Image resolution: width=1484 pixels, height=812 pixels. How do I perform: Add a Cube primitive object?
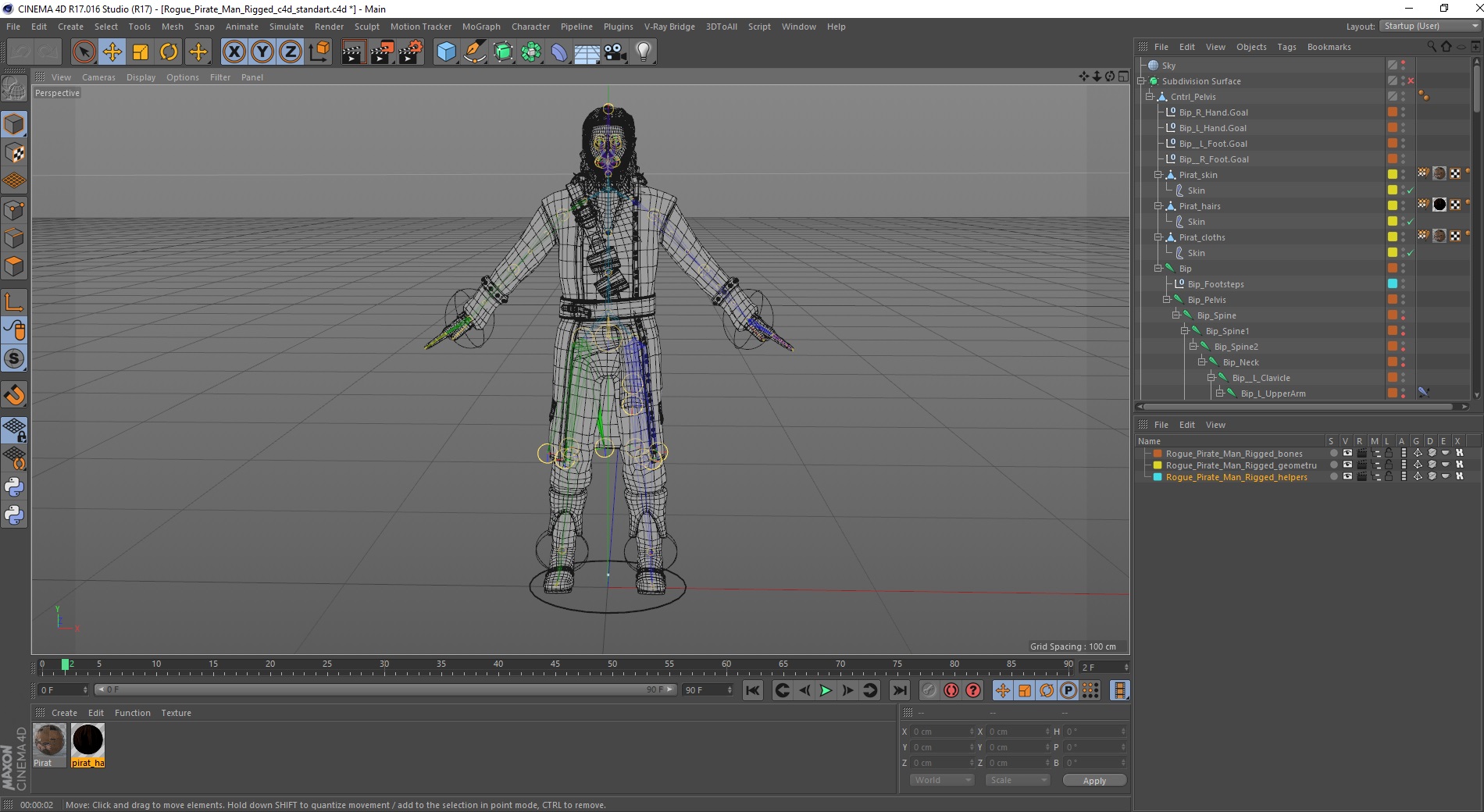[x=446, y=52]
